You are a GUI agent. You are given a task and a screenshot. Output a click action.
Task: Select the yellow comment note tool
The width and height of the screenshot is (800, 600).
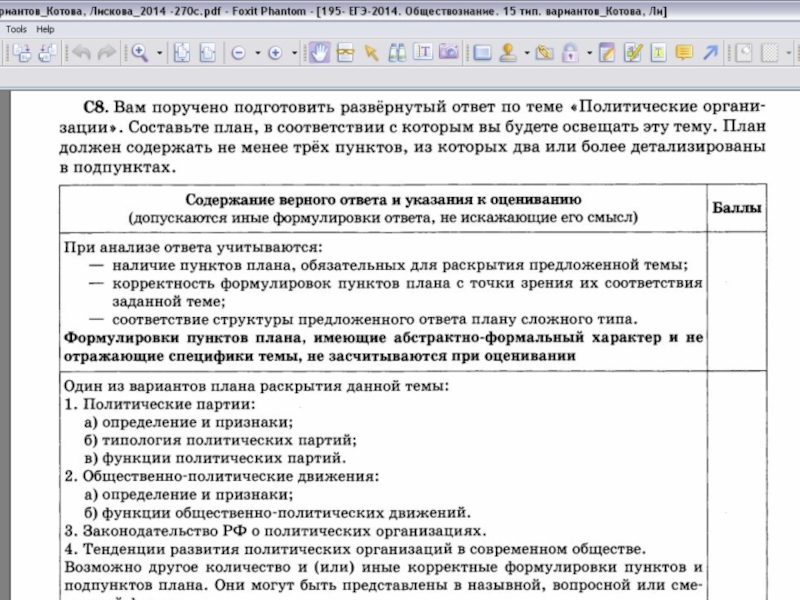click(684, 53)
